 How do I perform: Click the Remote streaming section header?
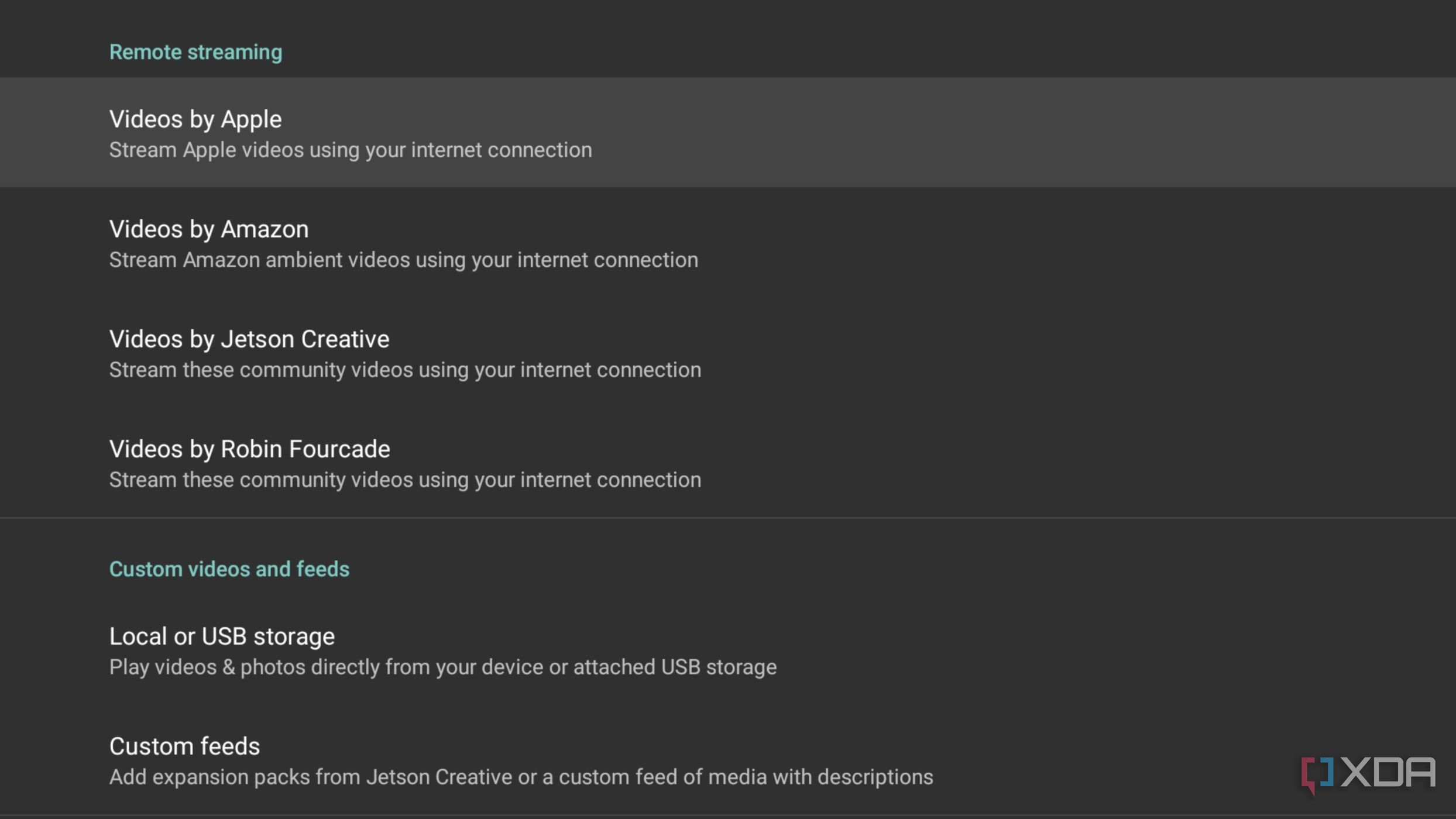click(x=195, y=52)
